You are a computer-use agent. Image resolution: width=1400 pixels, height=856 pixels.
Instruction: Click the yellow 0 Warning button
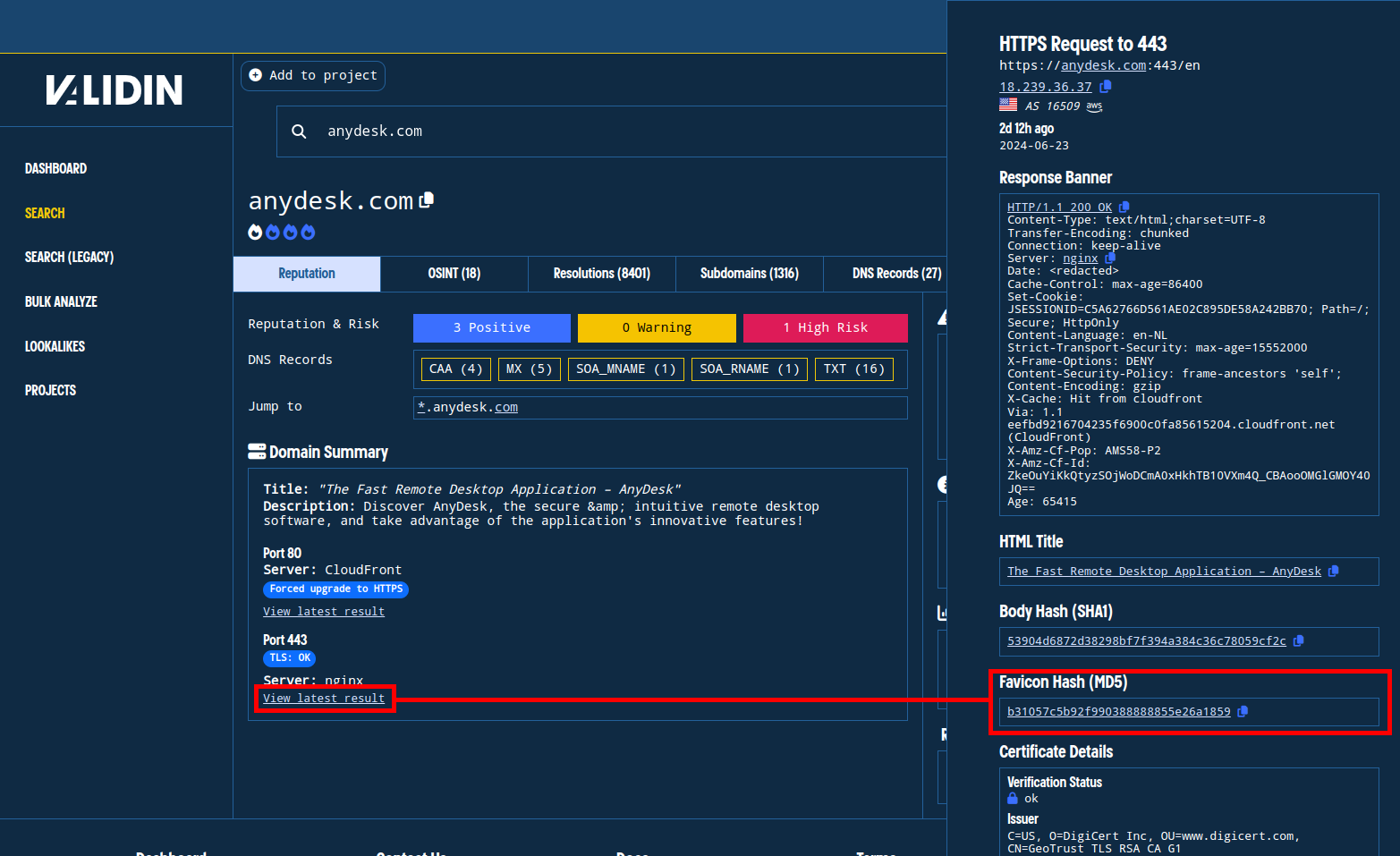coord(657,328)
